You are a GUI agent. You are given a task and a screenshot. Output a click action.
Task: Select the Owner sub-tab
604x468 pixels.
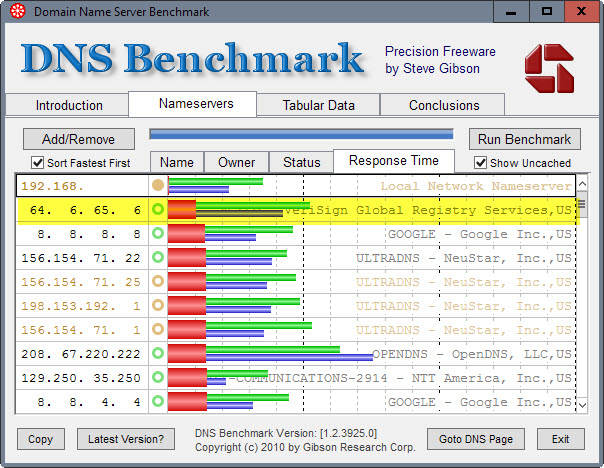click(237, 162)
